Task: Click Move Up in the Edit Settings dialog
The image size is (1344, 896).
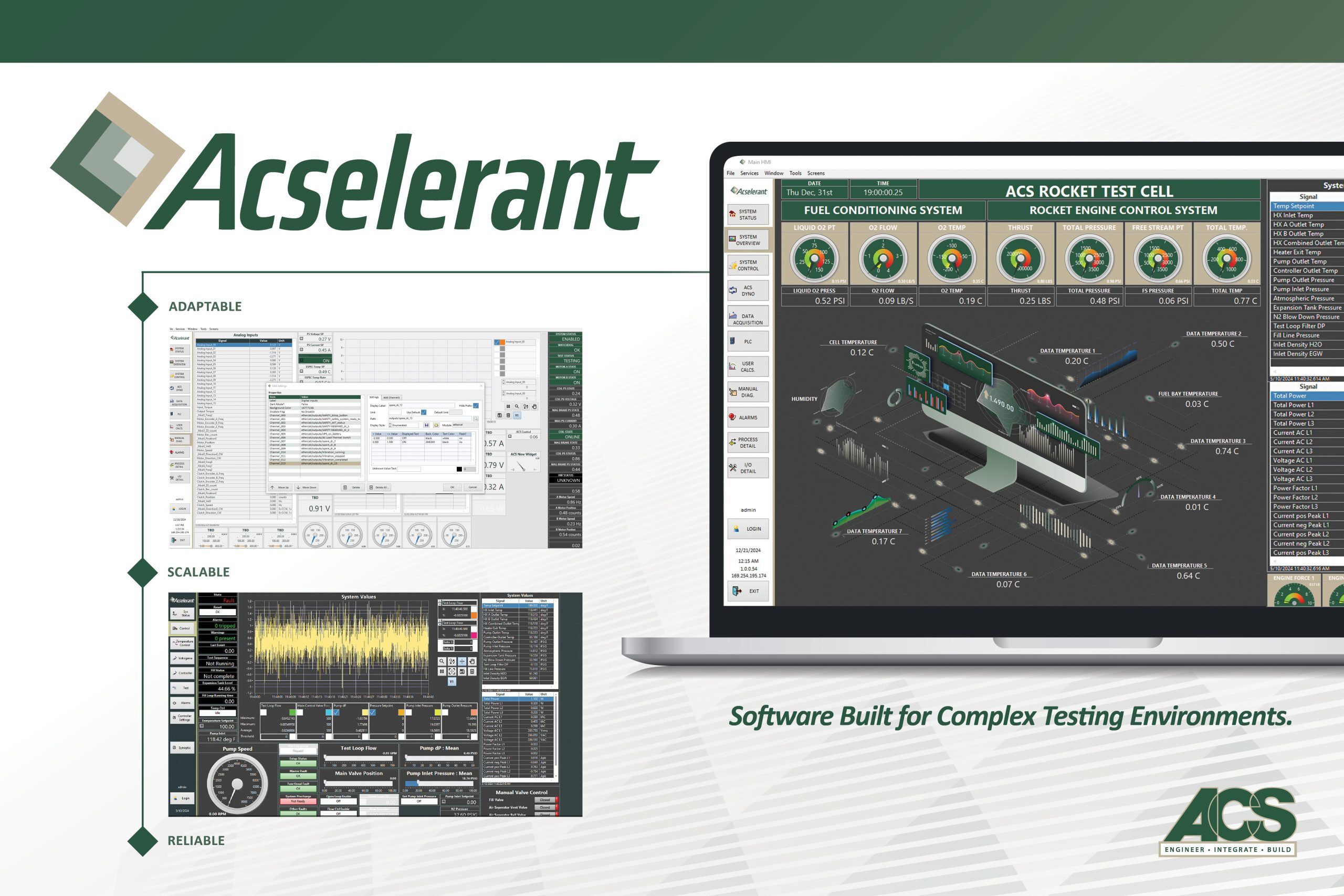Action: coord(280,488)
